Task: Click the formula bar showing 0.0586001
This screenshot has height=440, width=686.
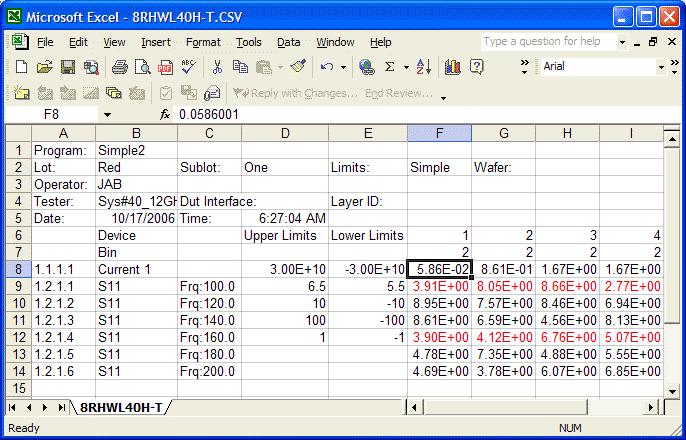Action: [x=427, y=115]
